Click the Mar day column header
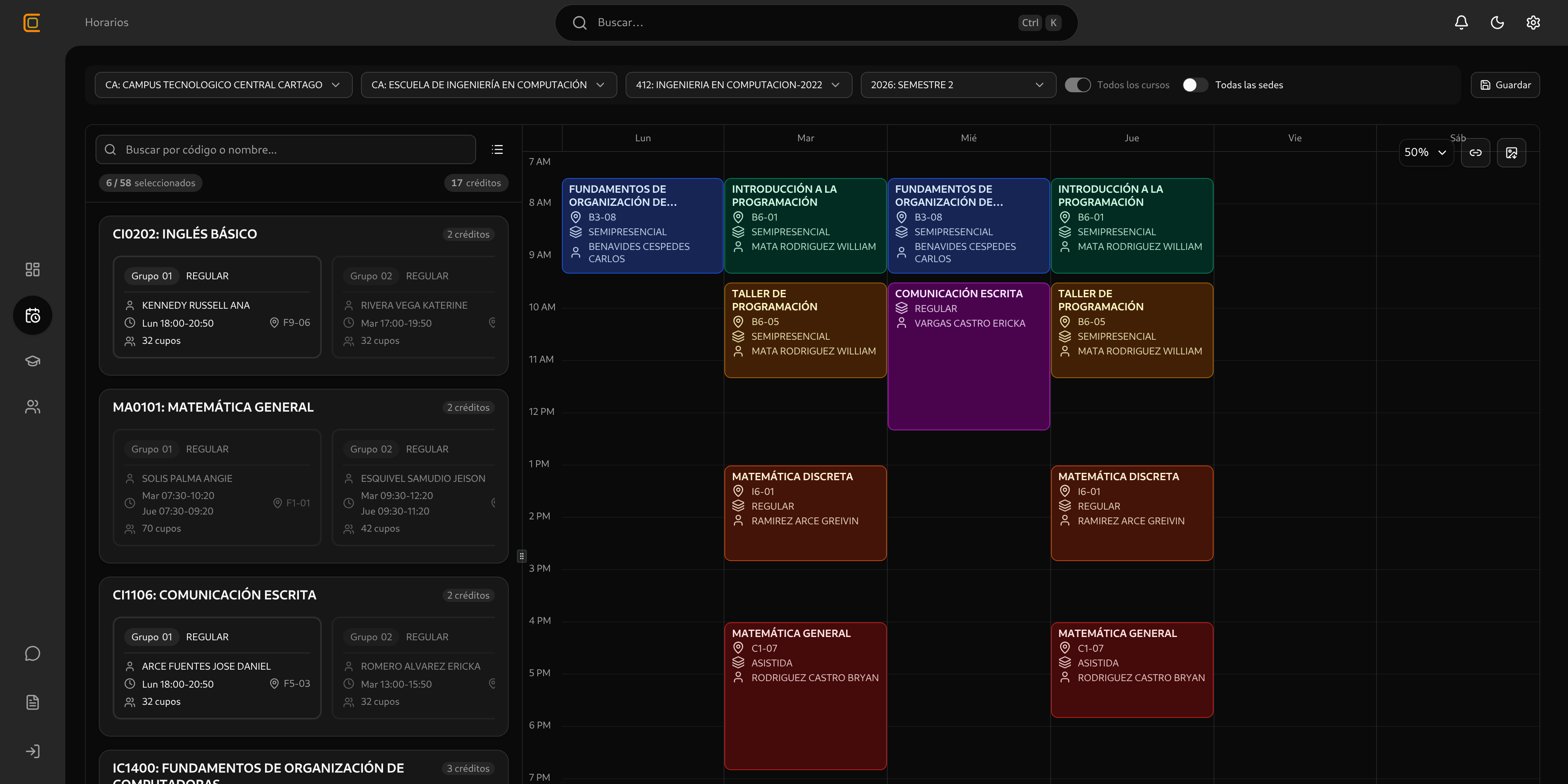Image resolution: width=1568 pixels, height=784 pixels. tap(805, 138)
